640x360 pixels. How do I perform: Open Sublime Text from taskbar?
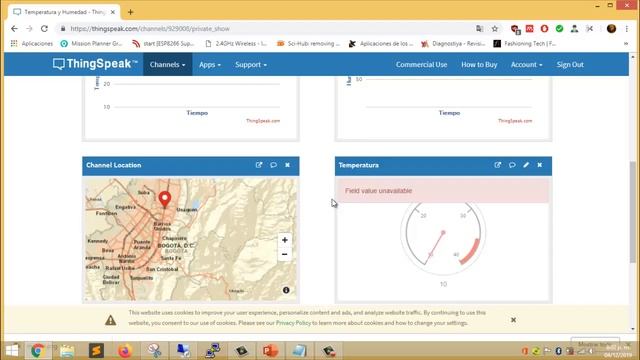(x=96, y=351)
